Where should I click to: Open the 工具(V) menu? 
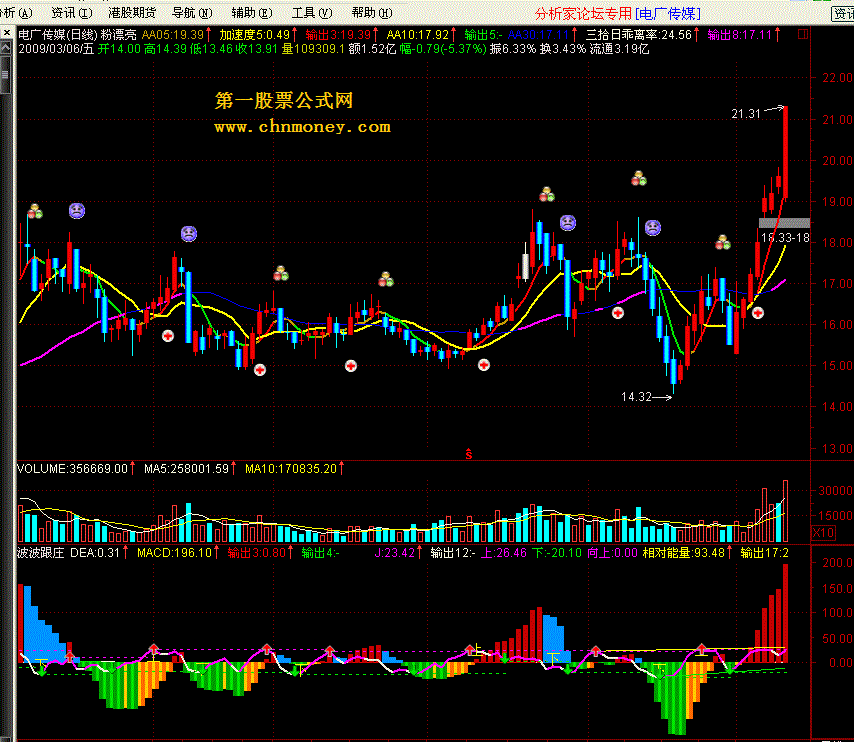click(312, 13)
